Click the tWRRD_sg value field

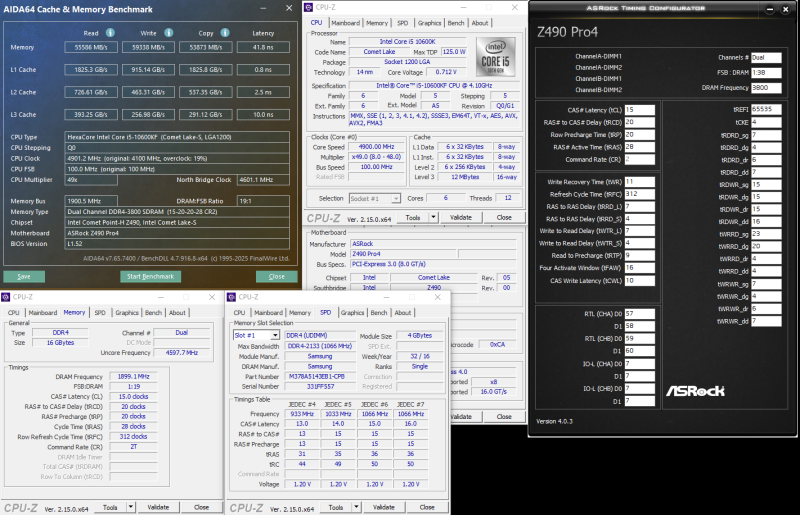[x=766, y=234]
